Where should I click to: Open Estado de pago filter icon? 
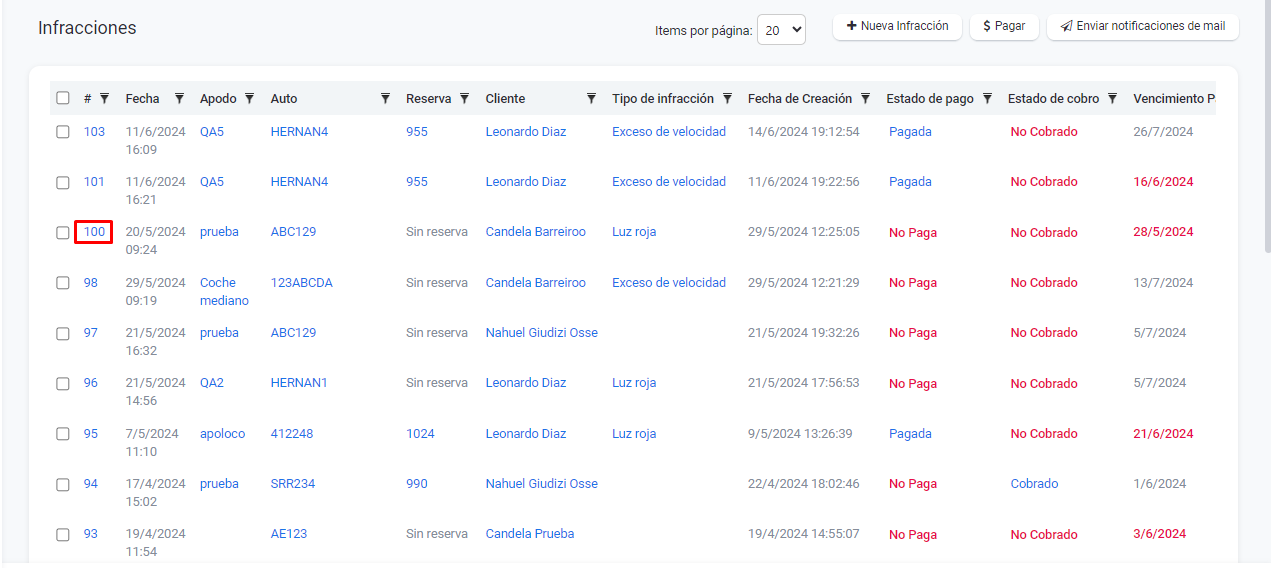tap(987, 99)
